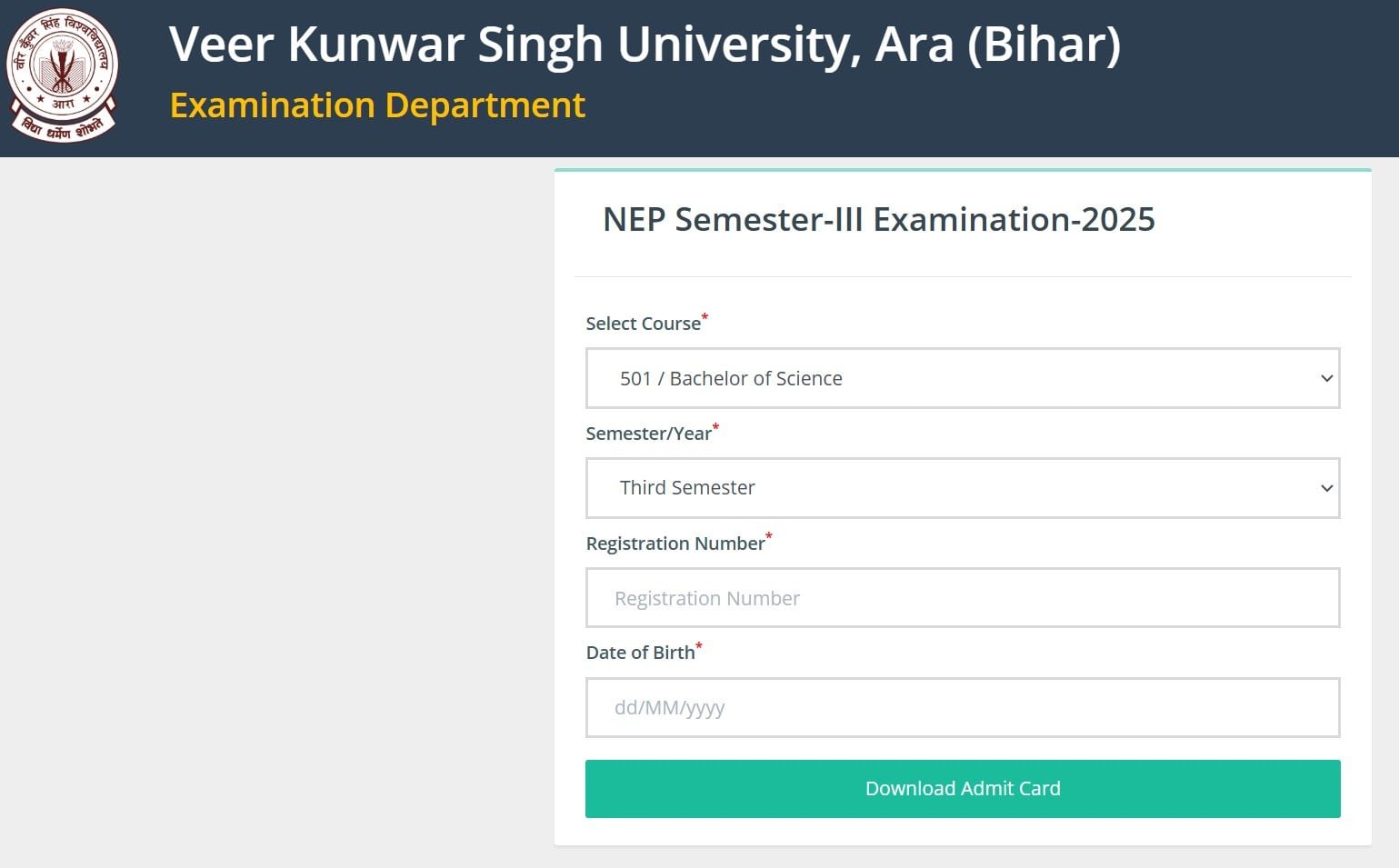Click the Veer Kunwar Singh University title
The width and height of the screenshot is (1399, 868).
click(645, 45)
